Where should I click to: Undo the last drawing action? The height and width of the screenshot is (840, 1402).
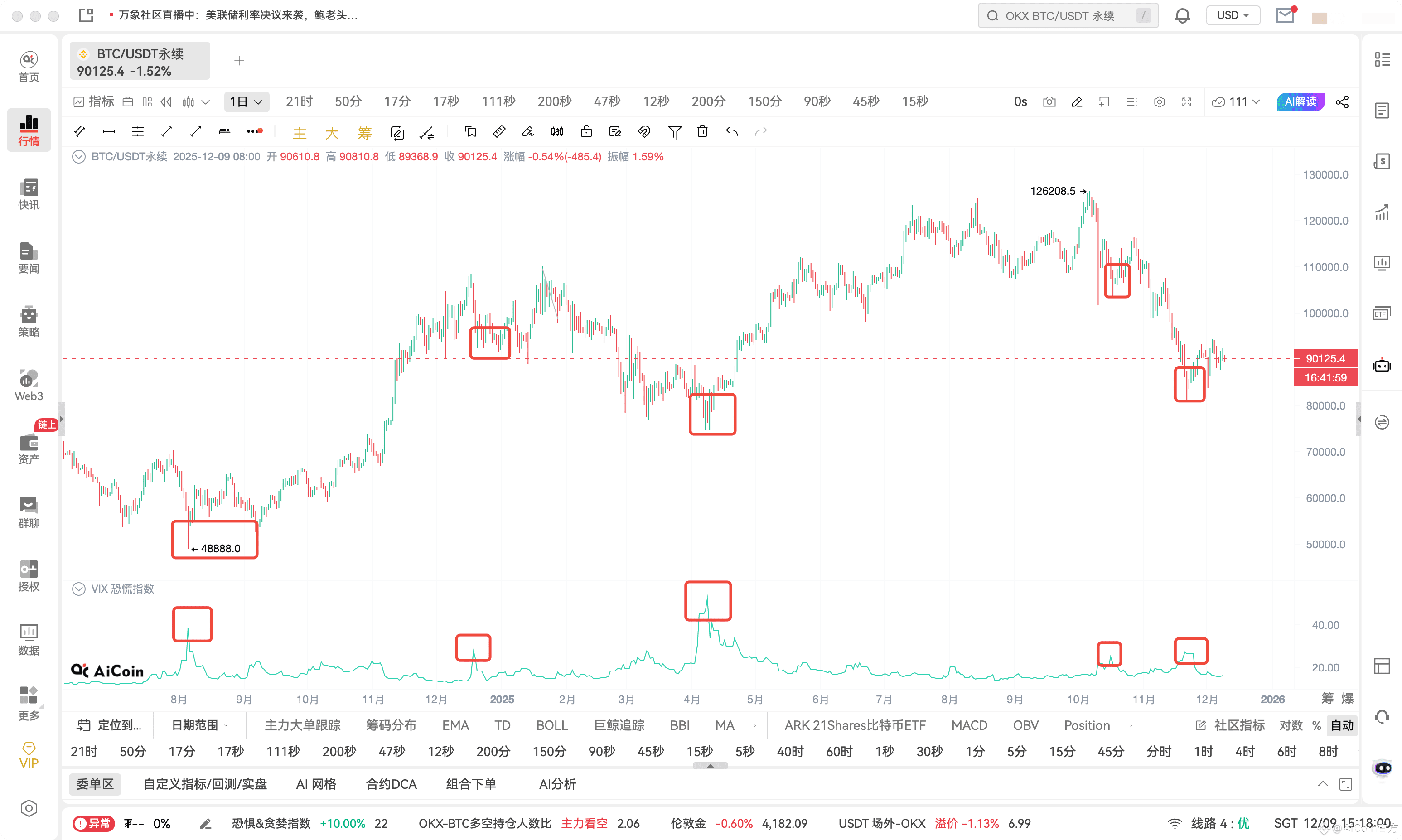731,131
